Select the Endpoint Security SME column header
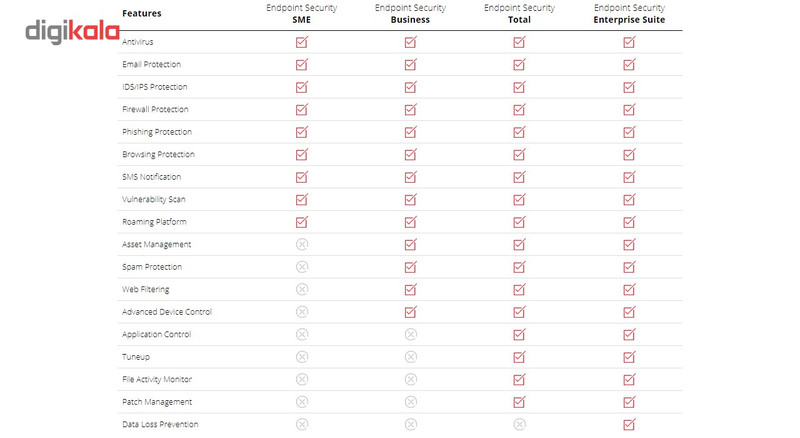This screenshot has height=438, width=800. pyautogui.click(x=302, y=14)
